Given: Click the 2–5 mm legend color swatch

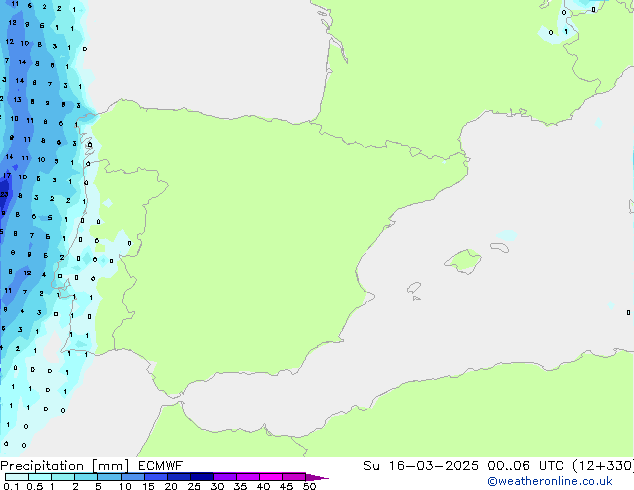Looking at the screenshot, I should [x=86, y=477].
